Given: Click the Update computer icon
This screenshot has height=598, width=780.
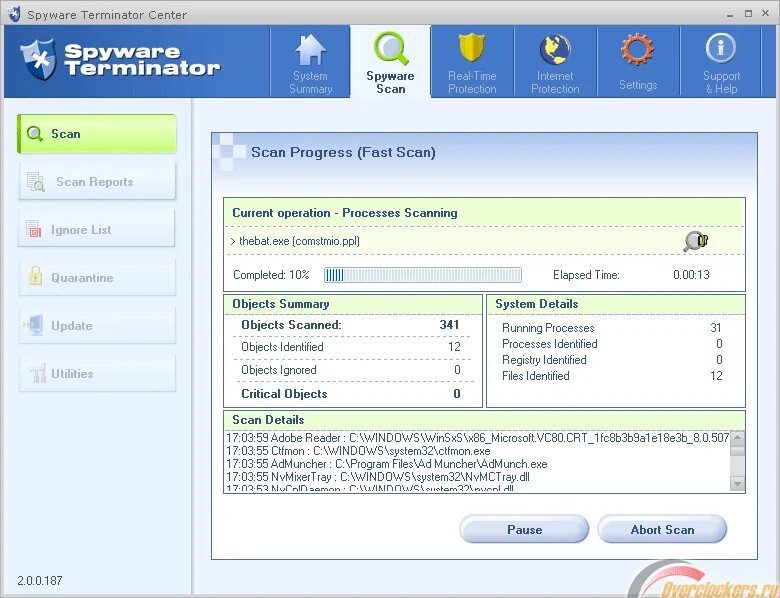Looking at the screenshot, I should (33, 325).
